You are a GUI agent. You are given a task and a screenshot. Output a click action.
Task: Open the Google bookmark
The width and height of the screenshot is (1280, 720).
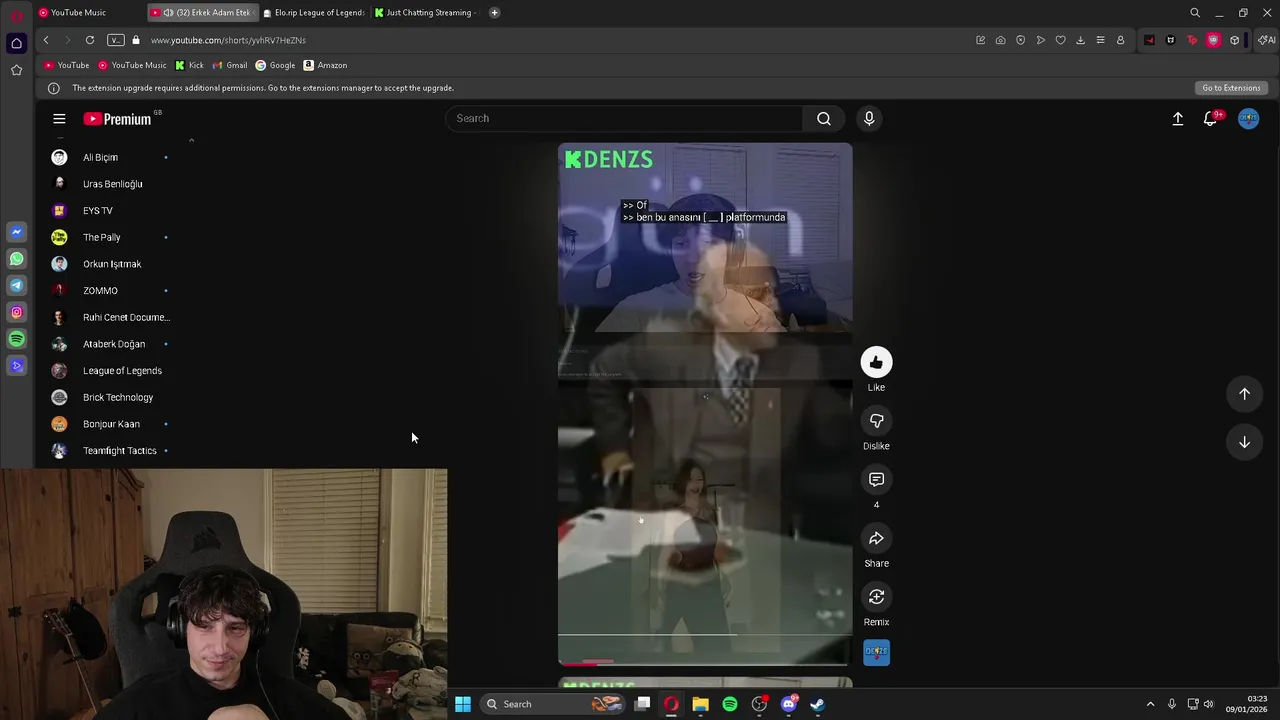coord(275,65)
